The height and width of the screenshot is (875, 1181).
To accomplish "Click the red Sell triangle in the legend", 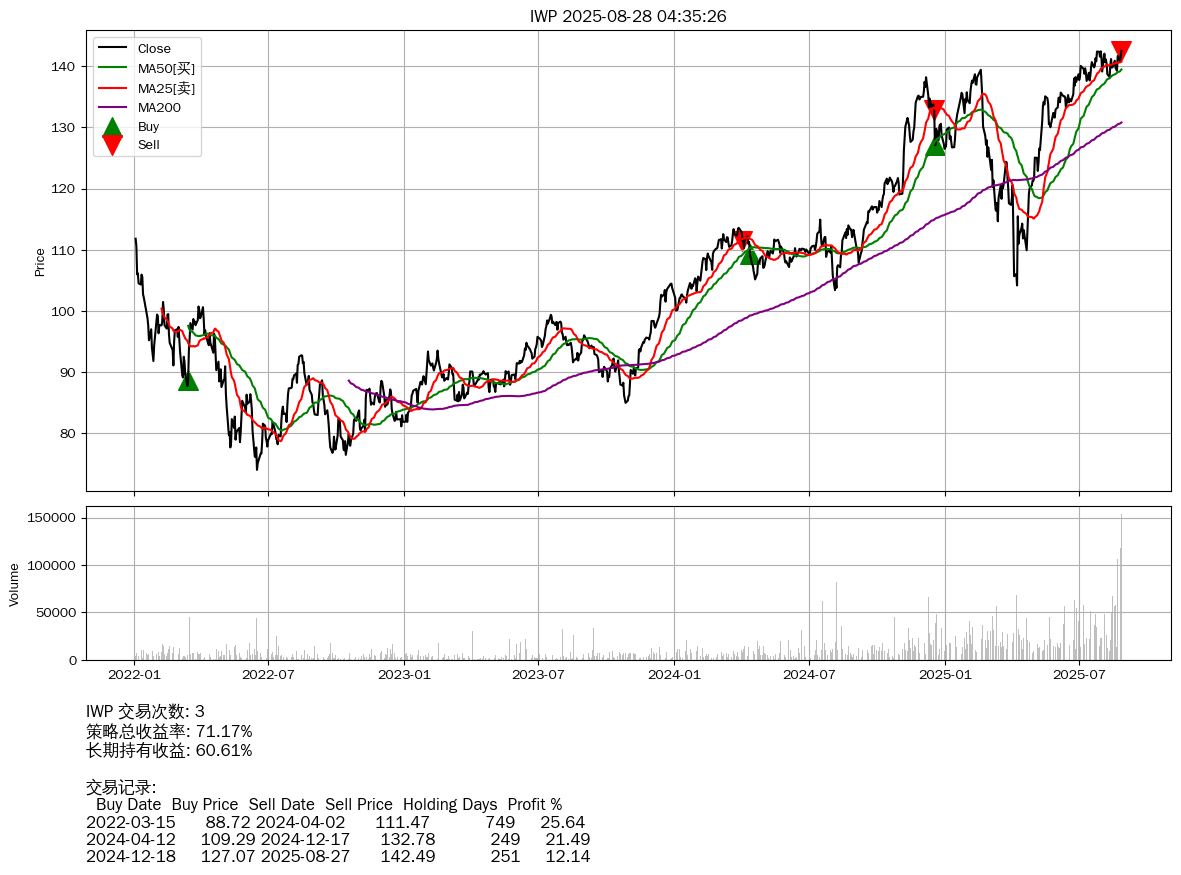I will pyautogui.click(x=112, y=145).
